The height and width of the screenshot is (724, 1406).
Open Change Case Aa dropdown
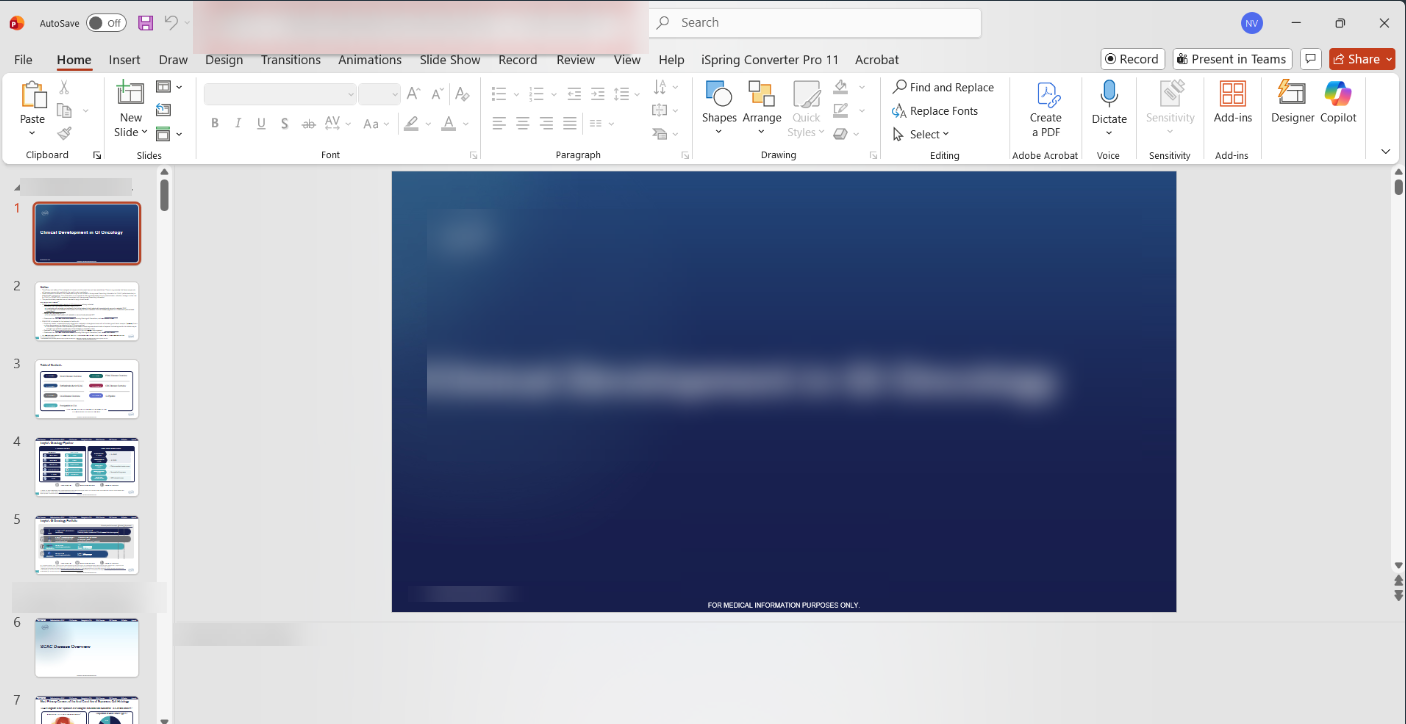[377, 124]
